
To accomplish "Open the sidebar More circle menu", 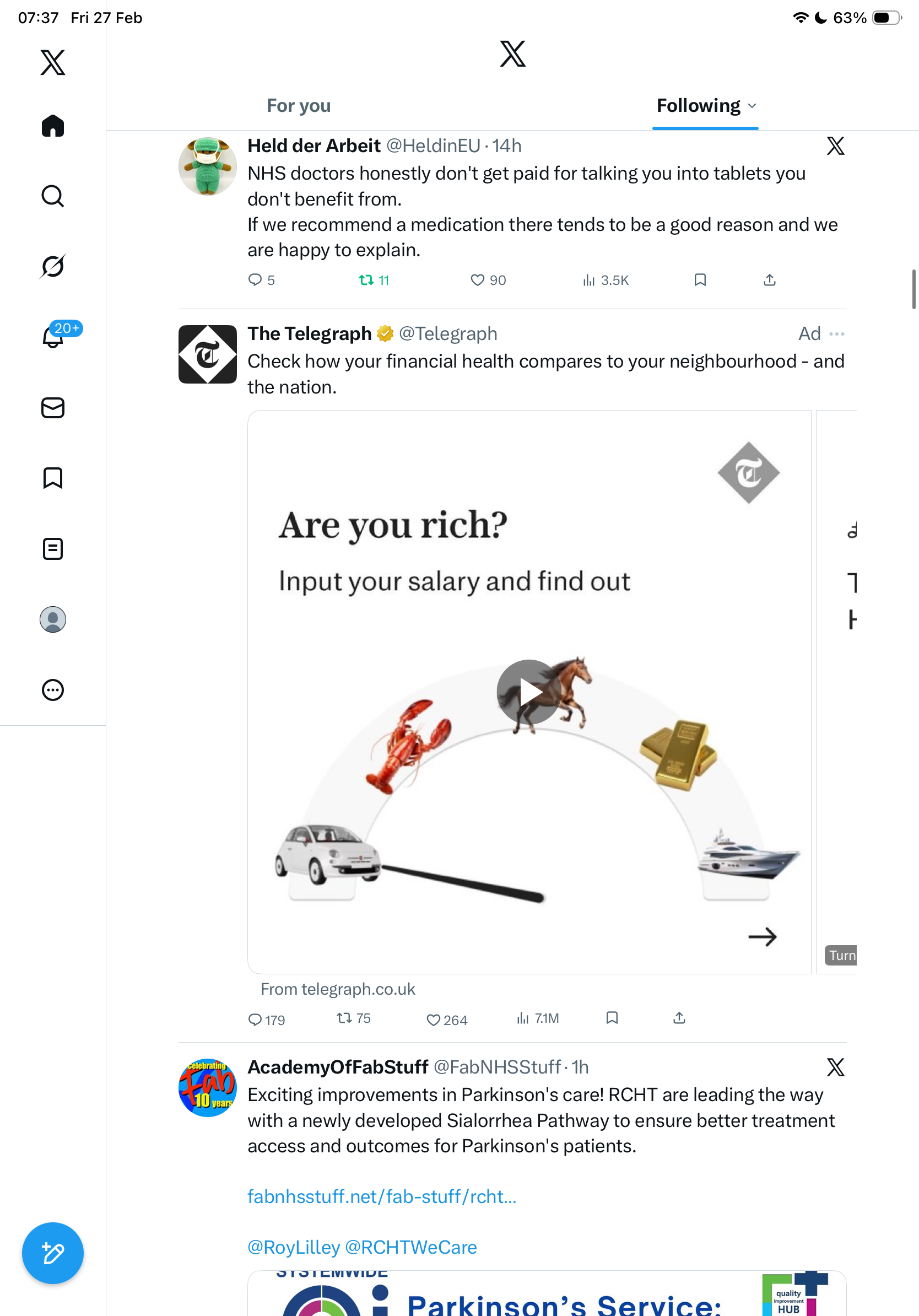I will point(53,690).
